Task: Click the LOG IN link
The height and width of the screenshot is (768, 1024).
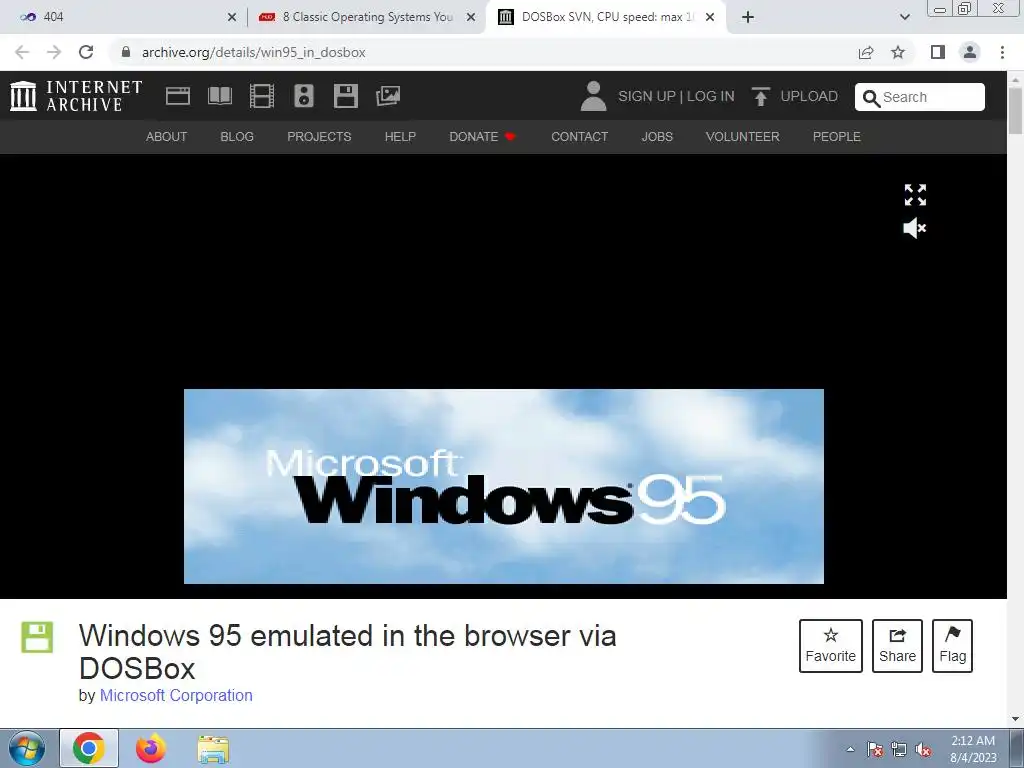Action: (x=711, y=96)
